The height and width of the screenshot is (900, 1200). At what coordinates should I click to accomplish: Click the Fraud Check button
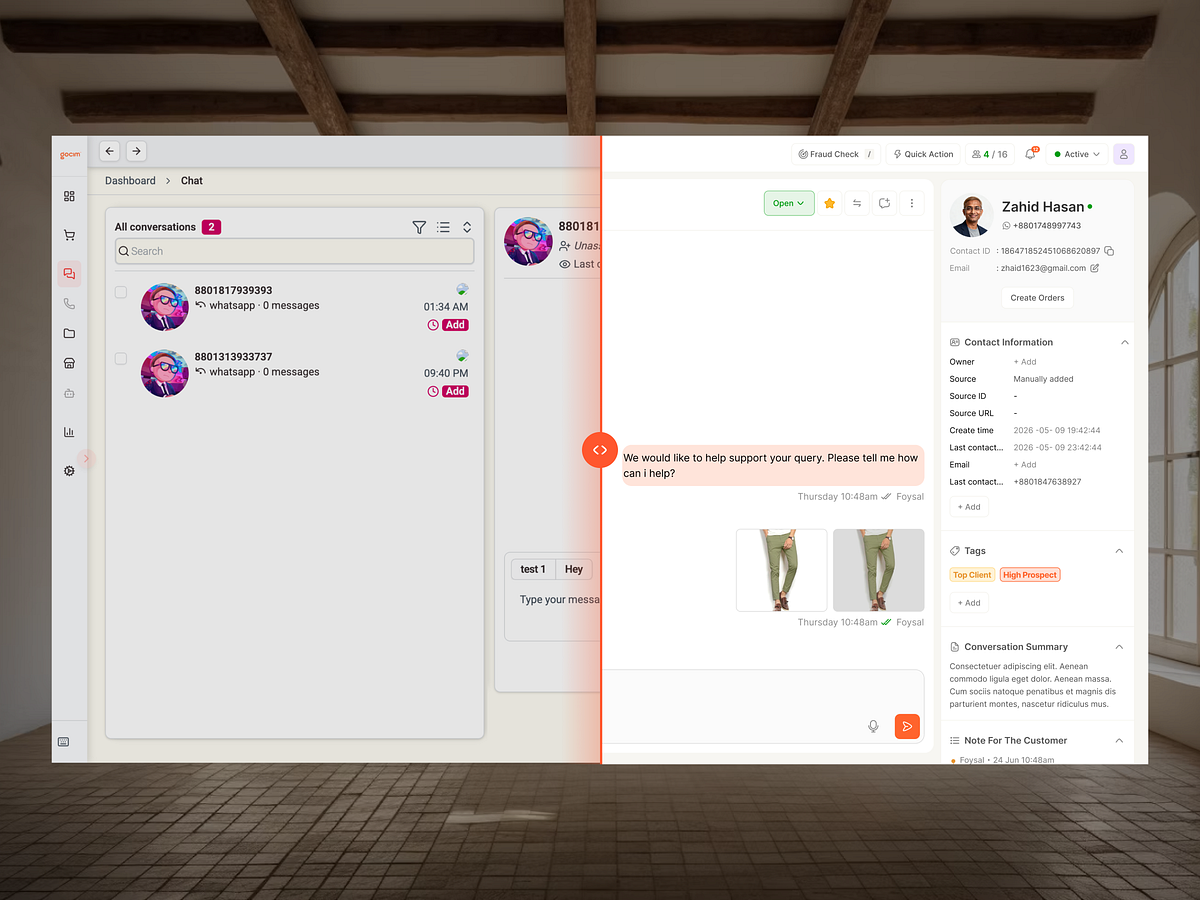click(836, 154)
